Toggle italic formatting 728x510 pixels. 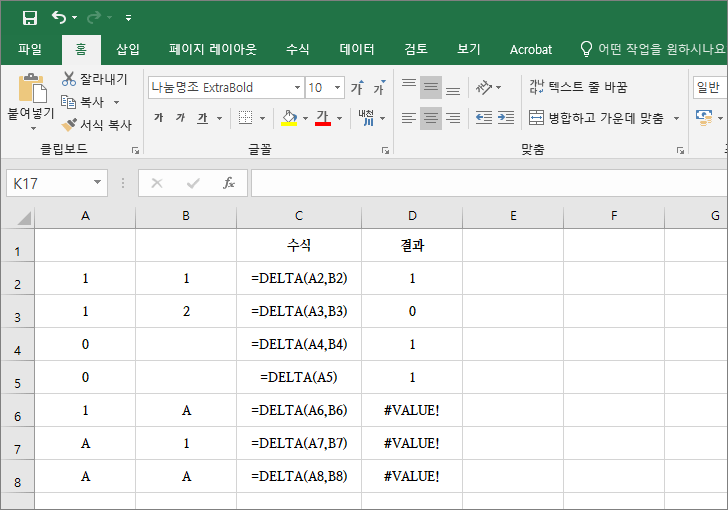pyautogui.click(x=180, y=118)
